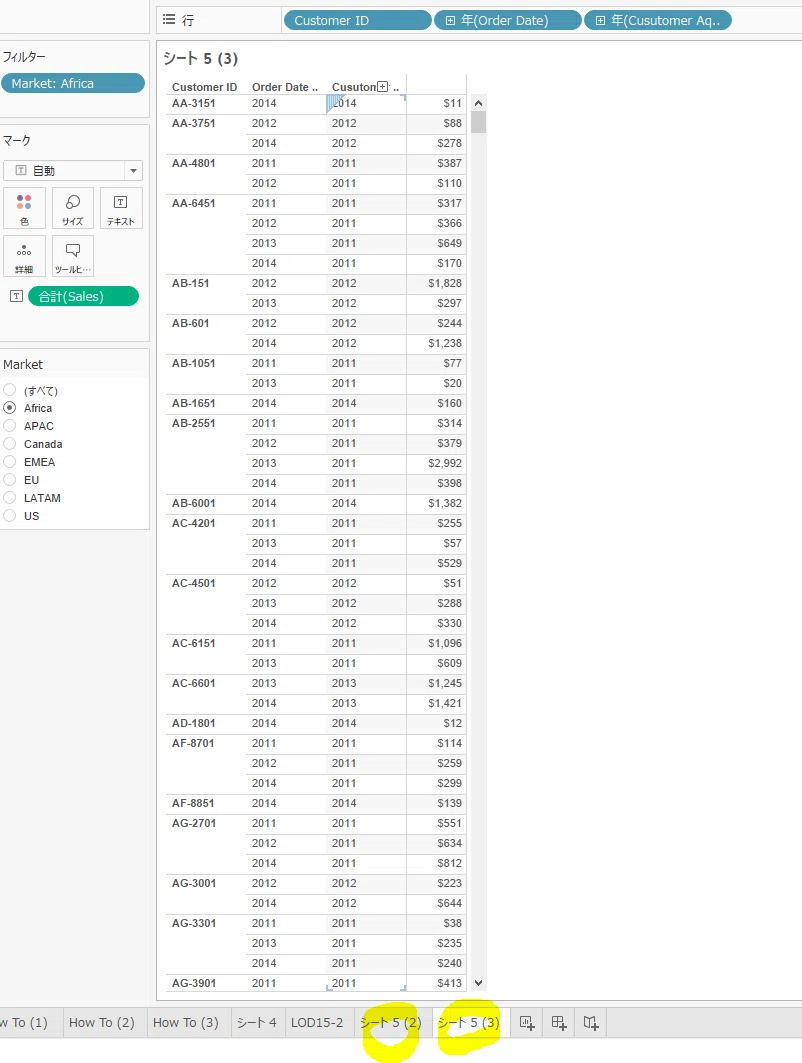Image resolution: width=802 pixels, height=1063 pixels.
Task: Select customer row AC-4201
Action: [194, 523]
